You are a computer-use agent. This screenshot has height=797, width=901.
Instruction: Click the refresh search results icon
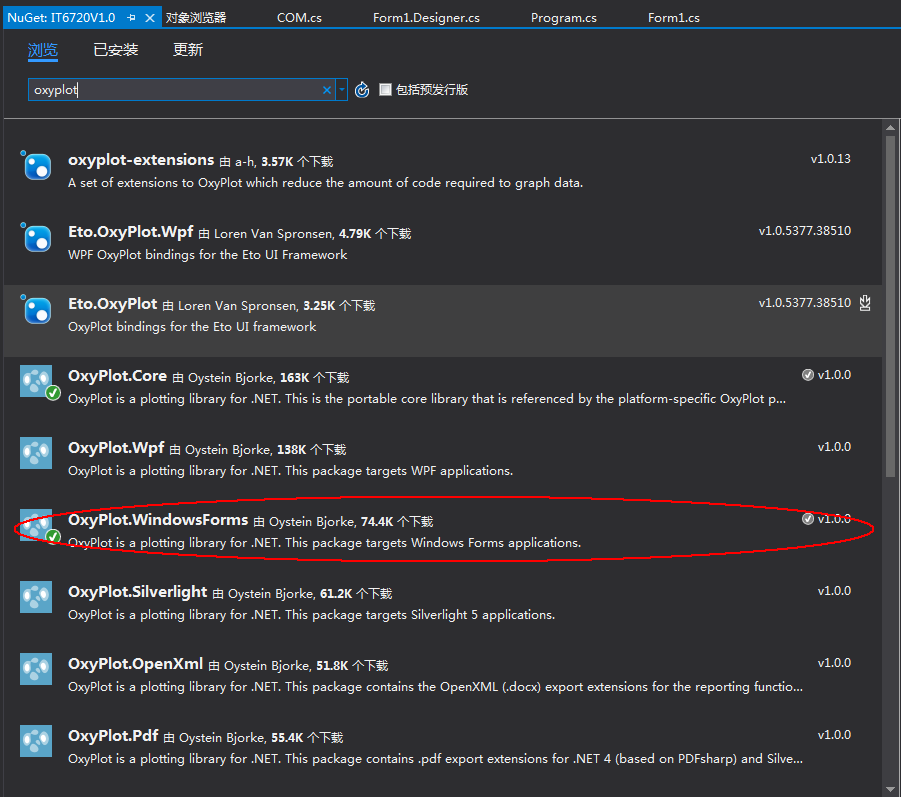(x=362, y=90)
